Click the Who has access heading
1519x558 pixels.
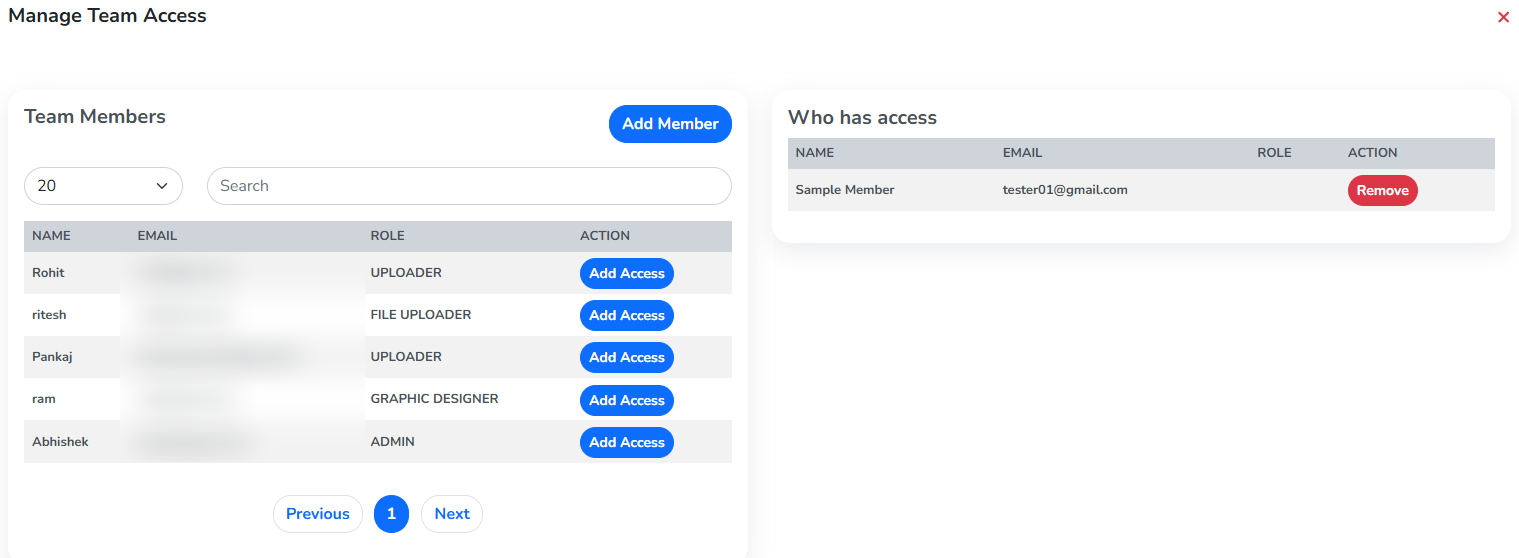[862, 118]
